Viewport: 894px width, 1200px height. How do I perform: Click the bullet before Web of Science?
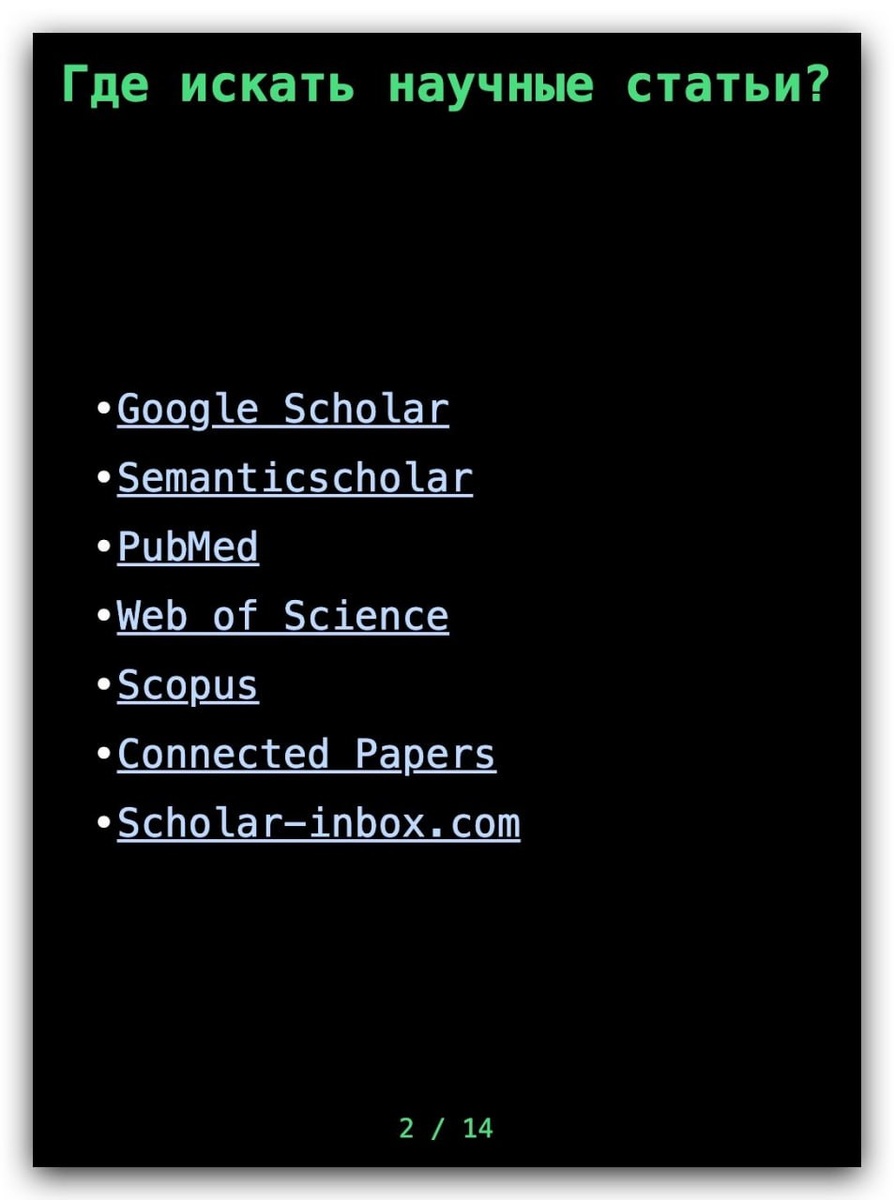pos(104,617)
